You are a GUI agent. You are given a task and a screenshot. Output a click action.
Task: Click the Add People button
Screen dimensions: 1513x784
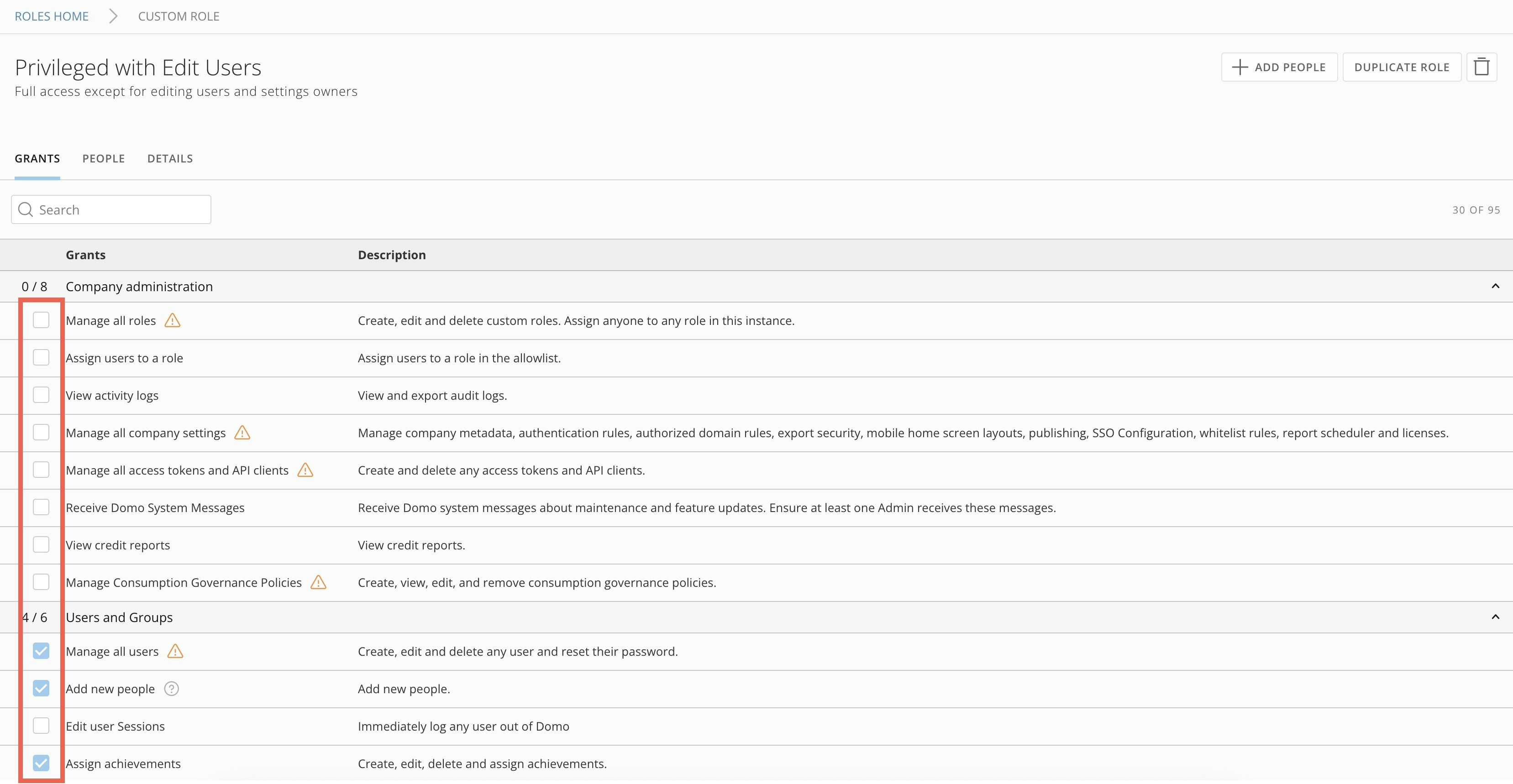[1279, 67]
